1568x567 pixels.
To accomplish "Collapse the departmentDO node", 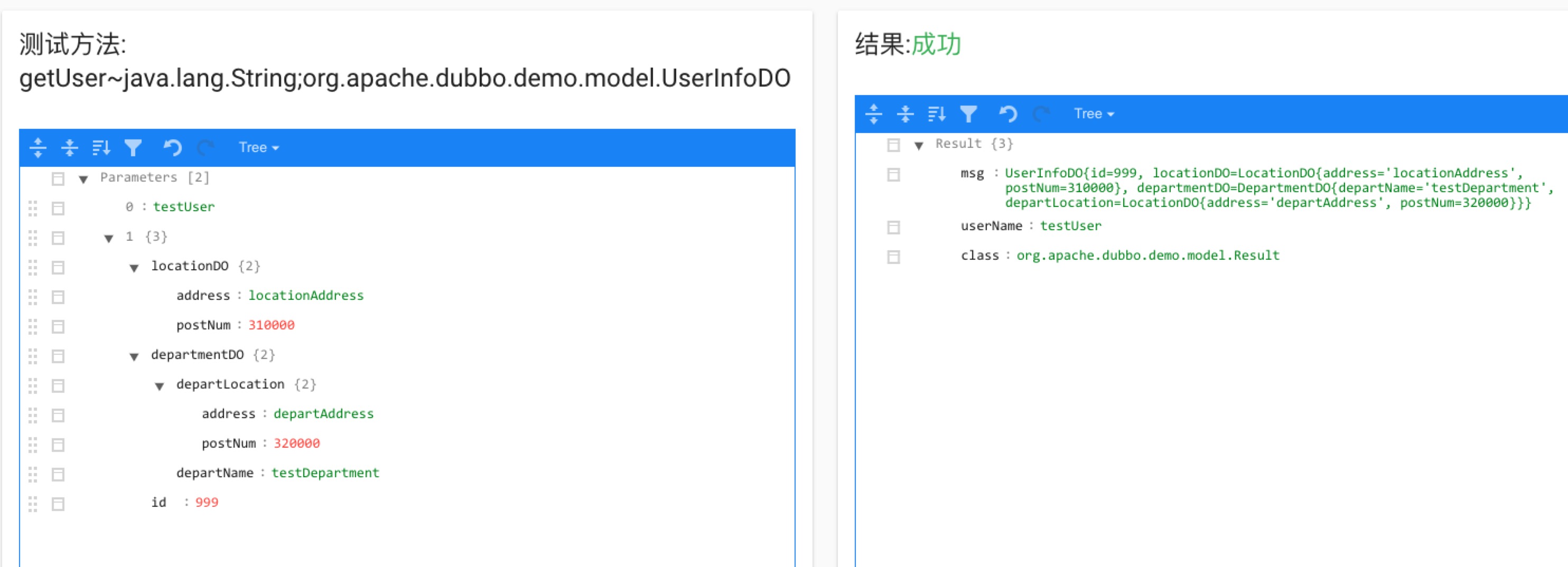I will [x=134, y=356].
